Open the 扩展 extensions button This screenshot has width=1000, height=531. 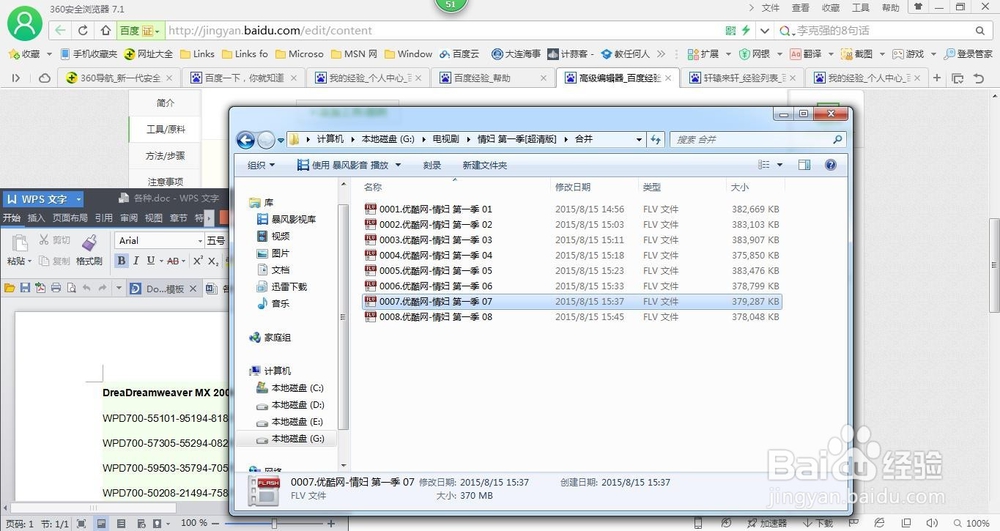click(x=703, y=54)
